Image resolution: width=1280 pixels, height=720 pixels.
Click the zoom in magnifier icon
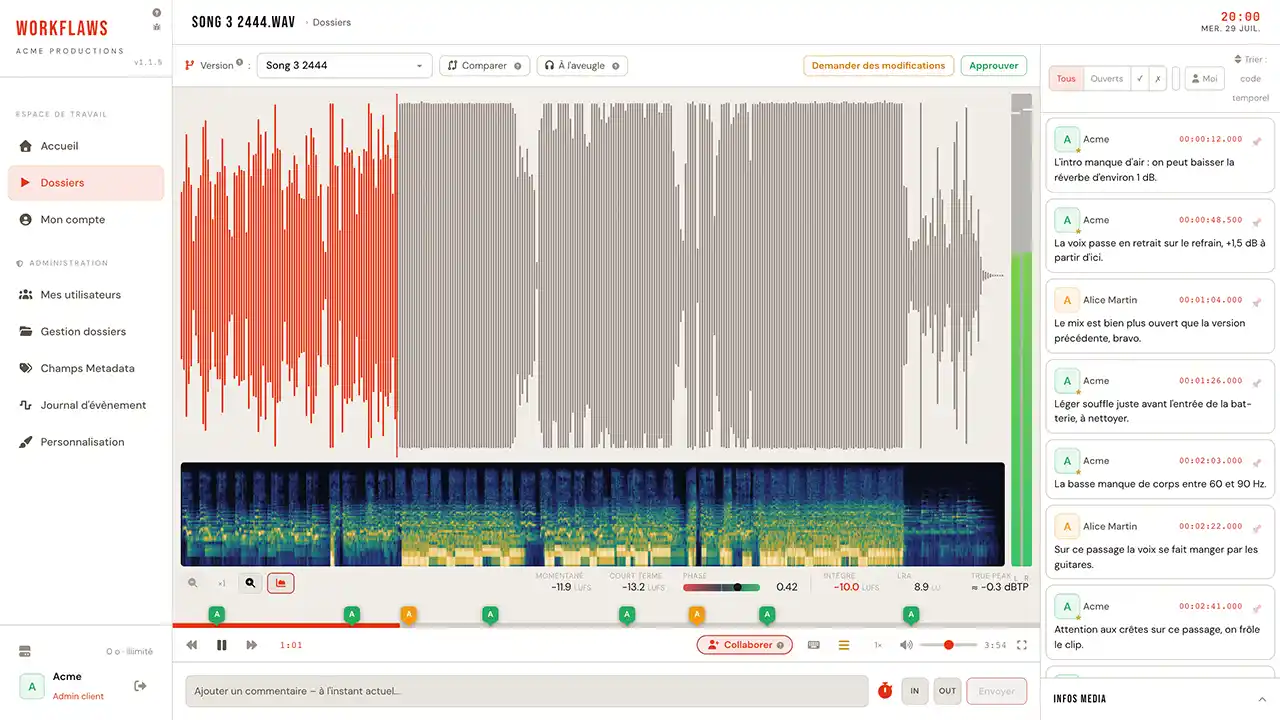[x=250, y=583]
